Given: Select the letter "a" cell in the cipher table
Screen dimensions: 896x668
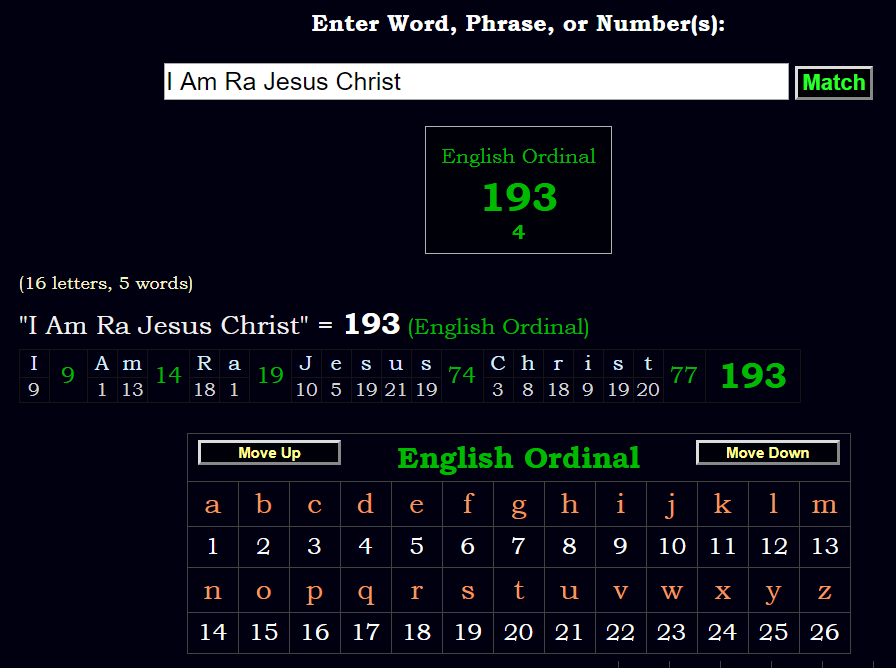Looking at the screenshot, I should (x=213, y=504).
